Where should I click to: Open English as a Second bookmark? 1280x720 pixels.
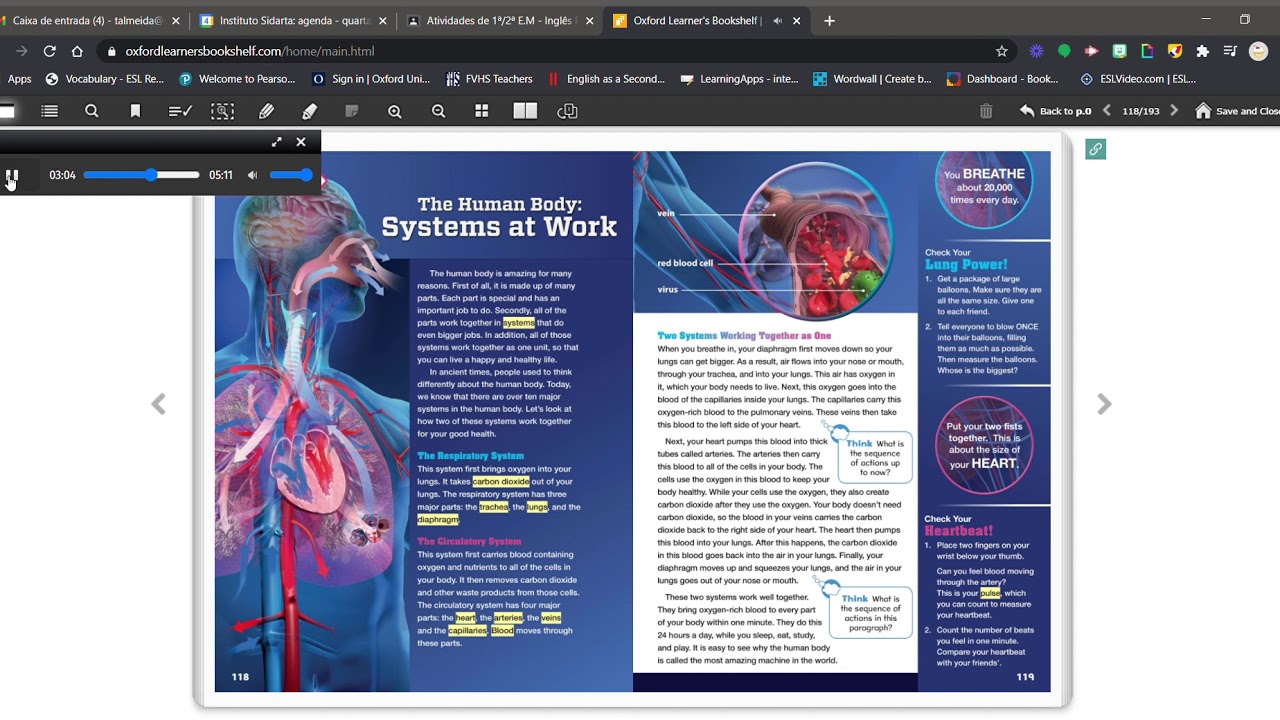(606, 79)
